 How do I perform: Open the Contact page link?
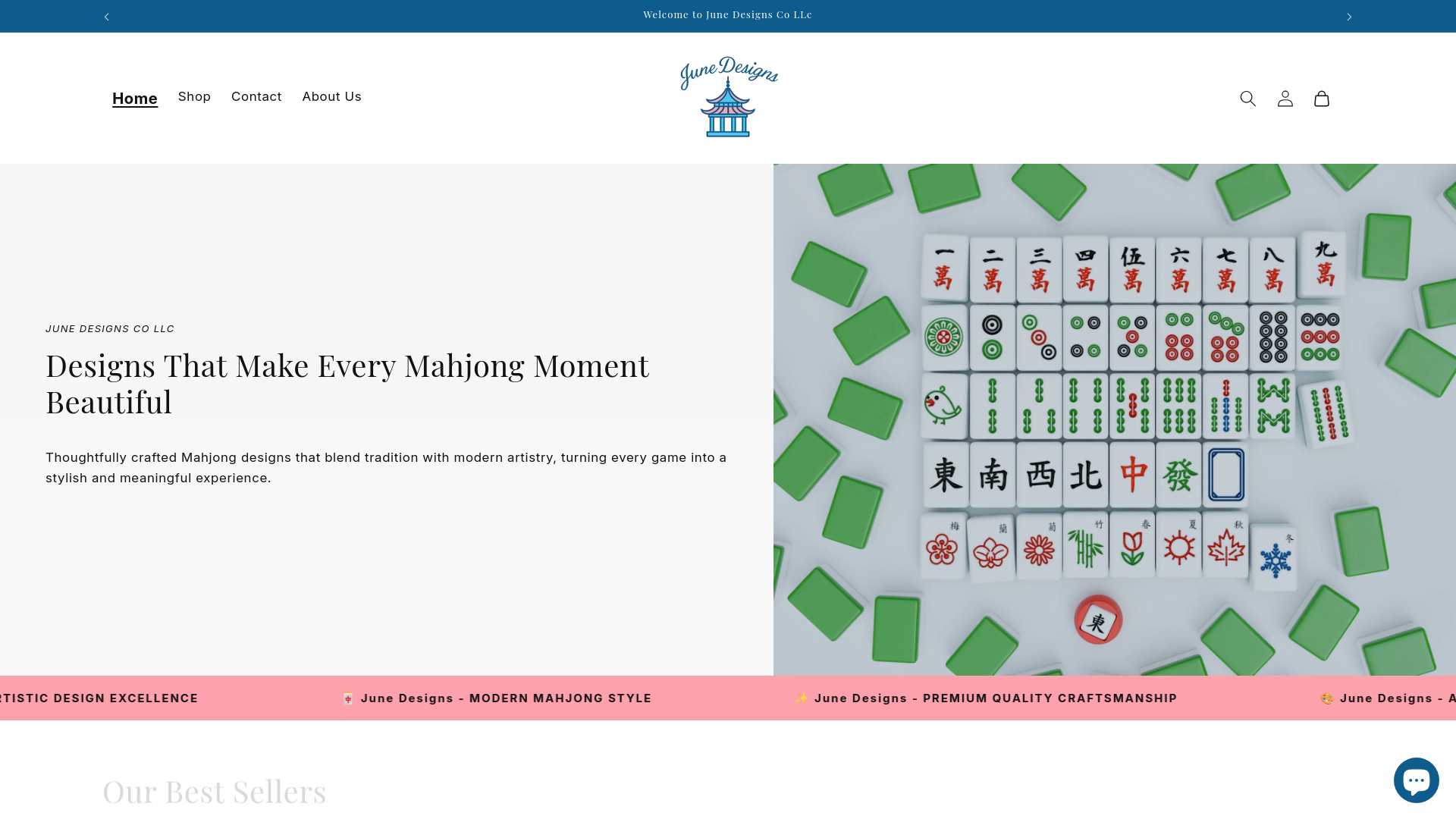tap(256, 96)
